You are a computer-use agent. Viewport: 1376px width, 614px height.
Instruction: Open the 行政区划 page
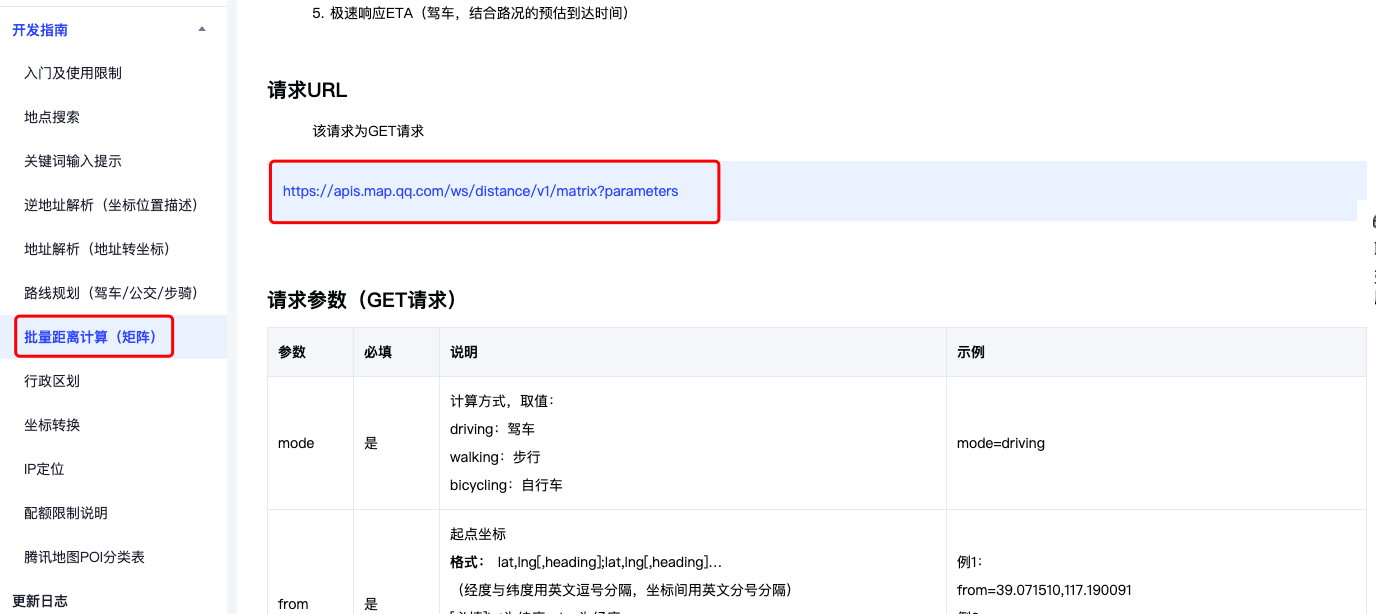52,381
